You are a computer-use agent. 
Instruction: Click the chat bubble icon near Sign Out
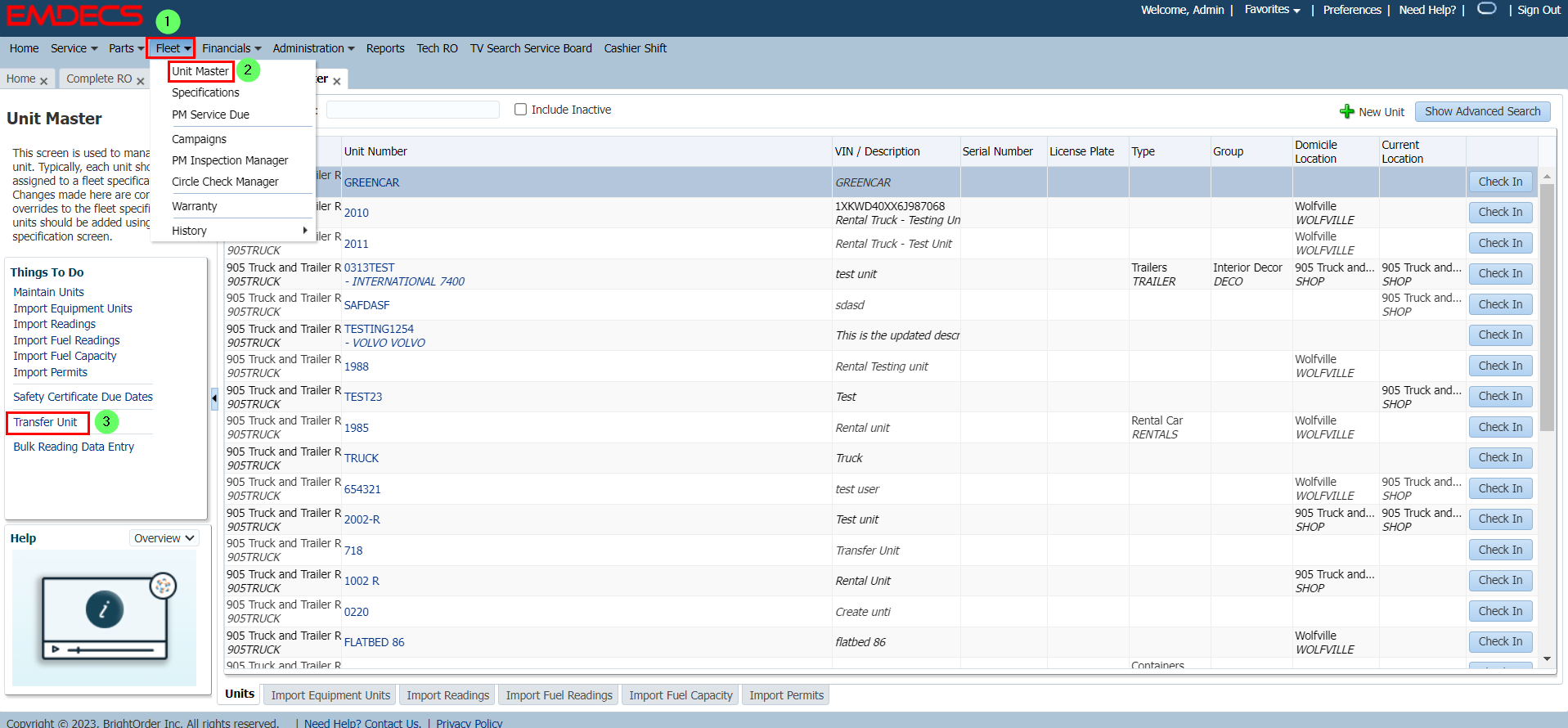click(1487, 8)
